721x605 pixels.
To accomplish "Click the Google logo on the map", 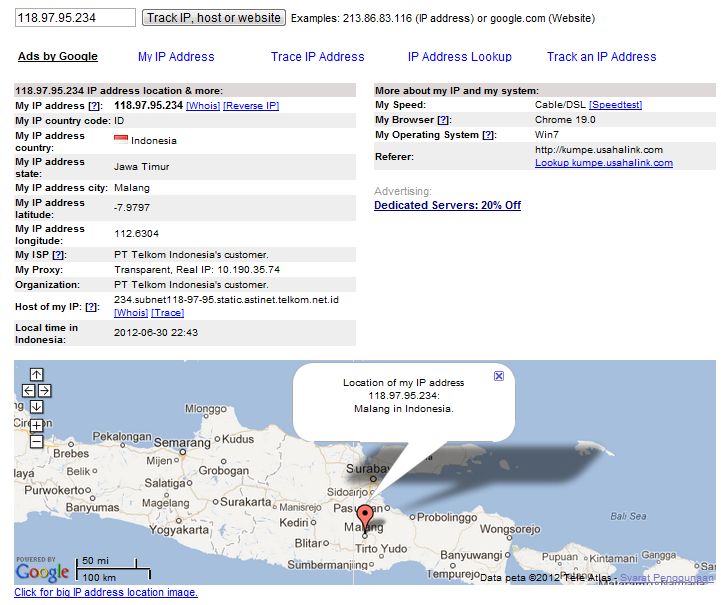I will [x=42, y=572].
